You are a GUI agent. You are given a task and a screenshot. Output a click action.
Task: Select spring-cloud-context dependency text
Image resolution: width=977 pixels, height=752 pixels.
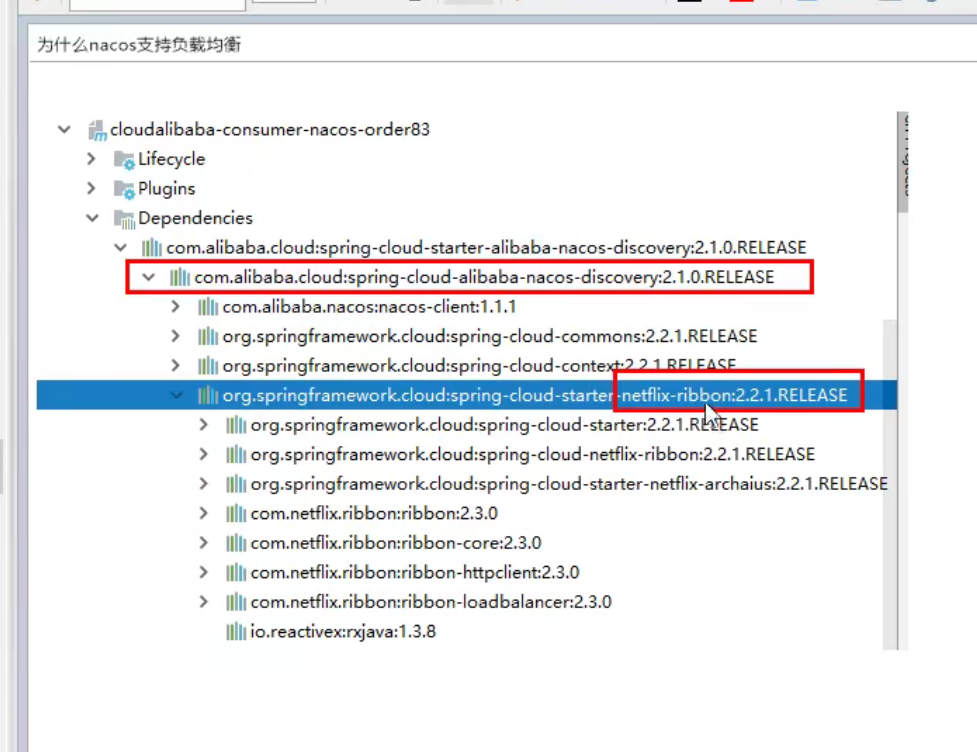click(479, 366)
